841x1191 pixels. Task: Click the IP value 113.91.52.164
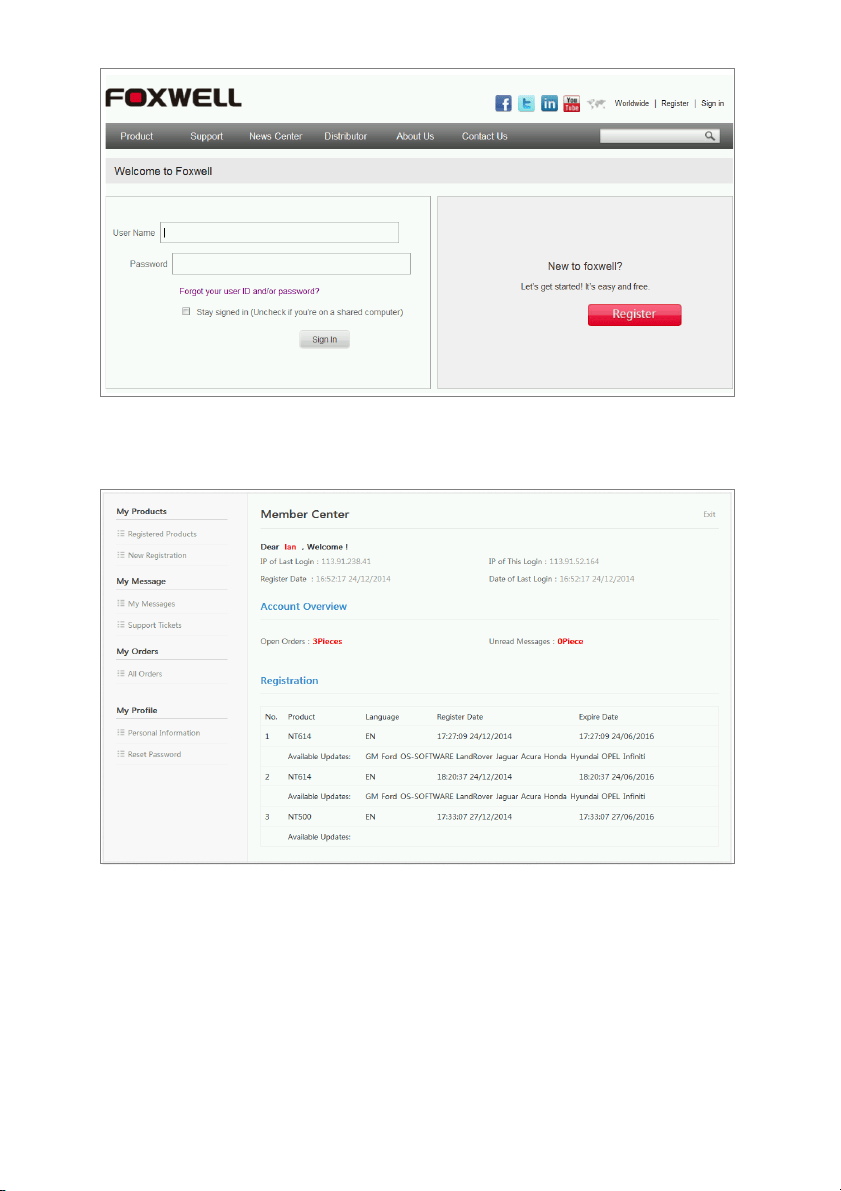pyautogui.click(x=574, y=561)
